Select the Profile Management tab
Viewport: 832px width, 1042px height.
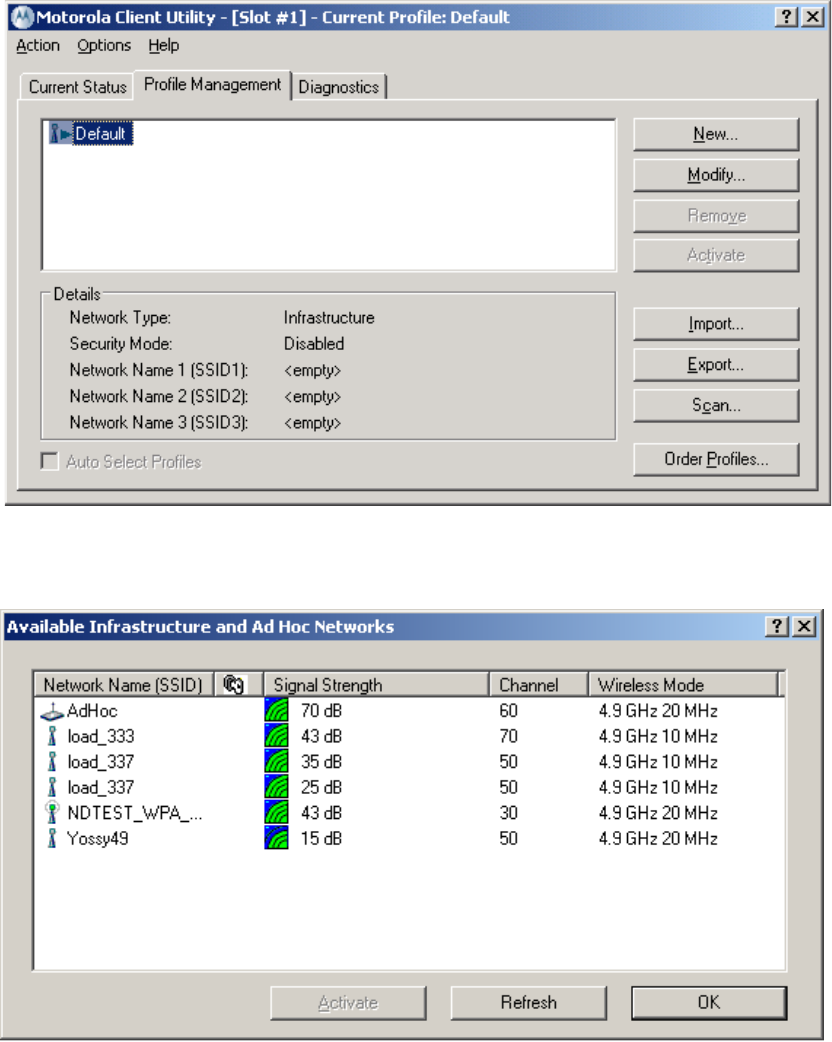[x=213, y=84]
